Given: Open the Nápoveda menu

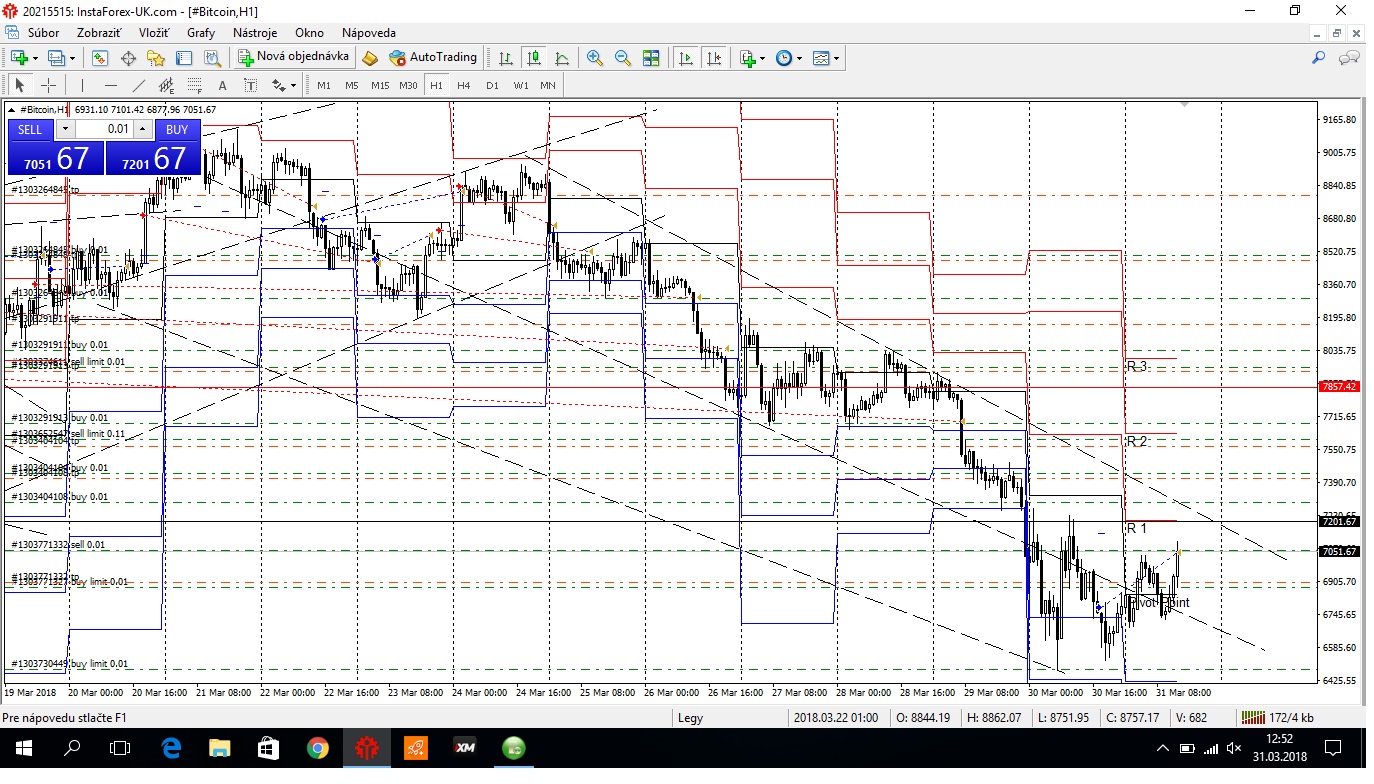Looking at the screenshot, I should click(x=369, y=33).
